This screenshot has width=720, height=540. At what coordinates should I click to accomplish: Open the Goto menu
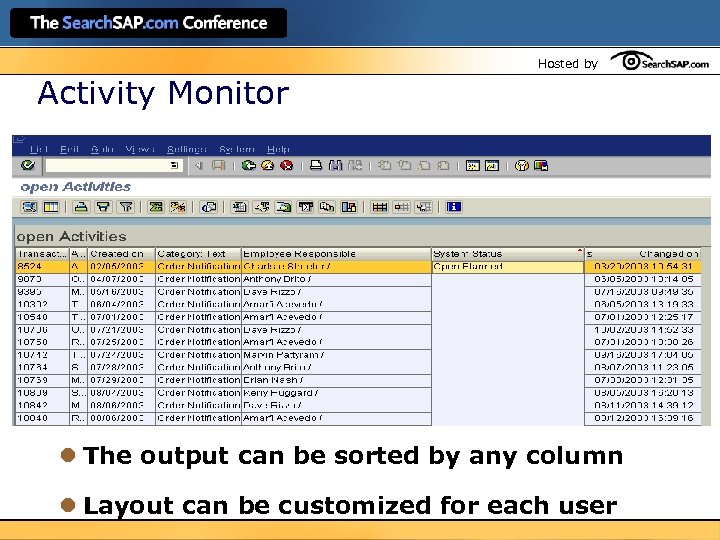[102, 149]
